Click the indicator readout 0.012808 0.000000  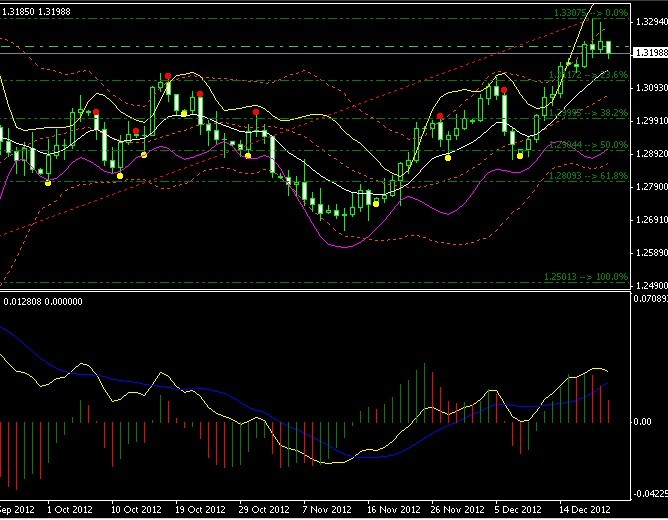point(43,302)
